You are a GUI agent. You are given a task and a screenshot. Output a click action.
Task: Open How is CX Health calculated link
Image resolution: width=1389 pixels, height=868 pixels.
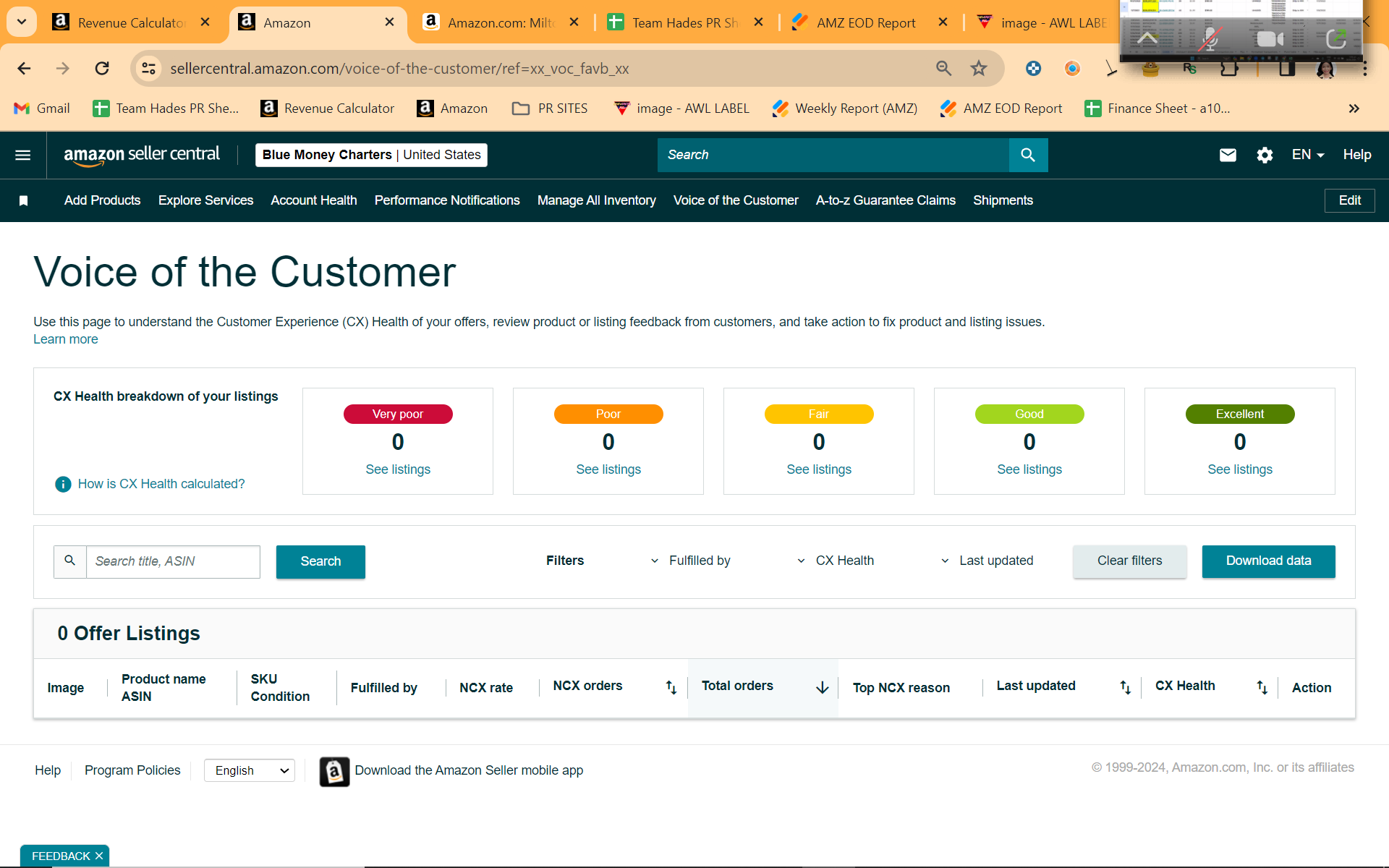click(x=161, y=484)
